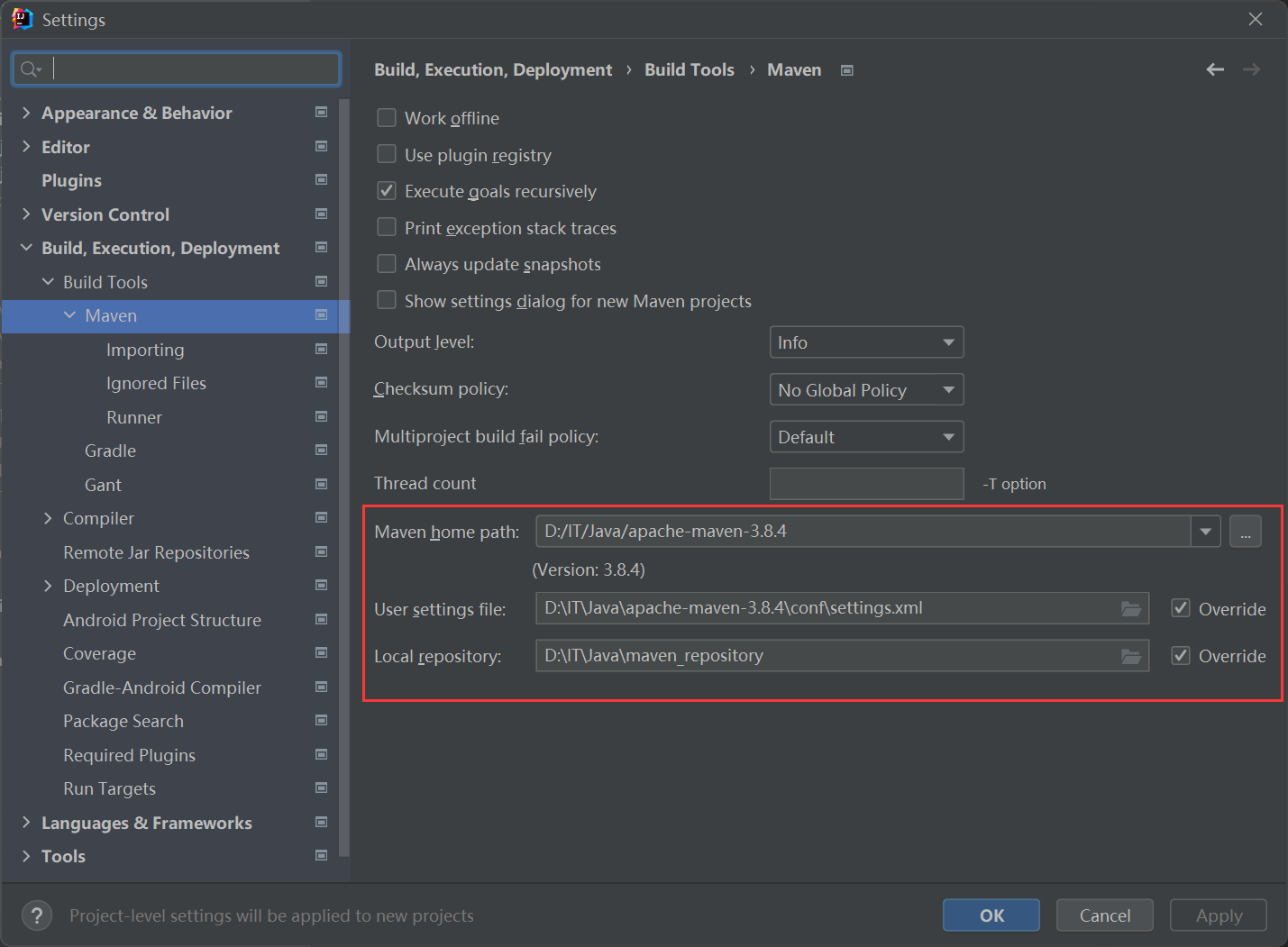
Task: Expand the Languages & Frameworks section
Action: click(x=26, y=822)
